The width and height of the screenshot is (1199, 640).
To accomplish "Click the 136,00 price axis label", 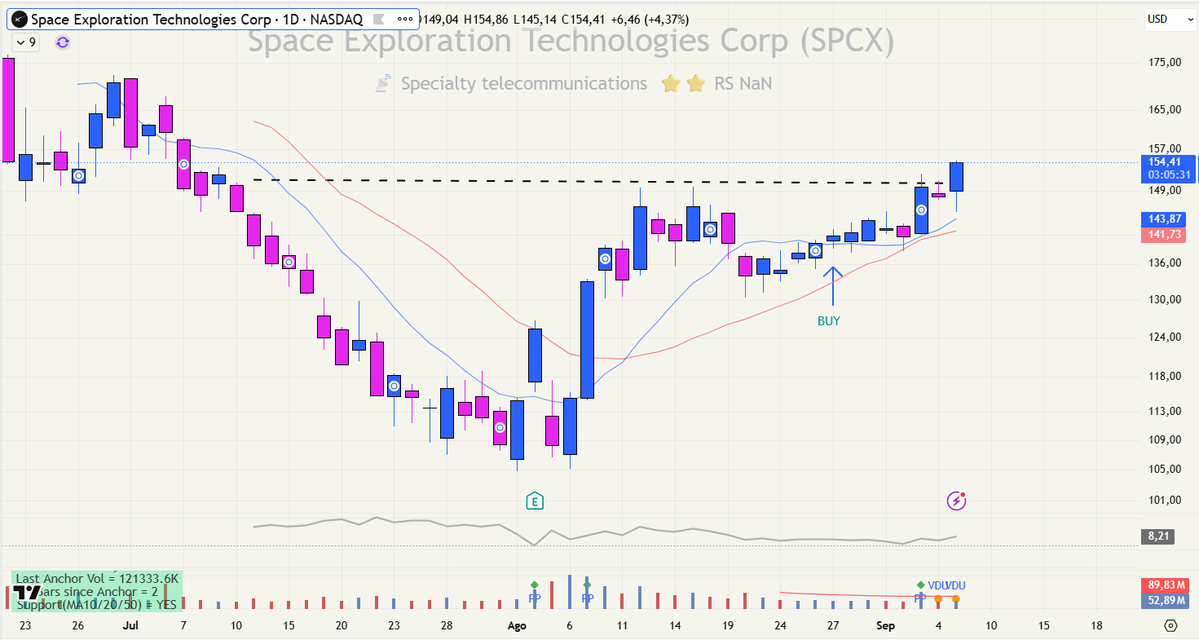I will [x=1165, y=263].
